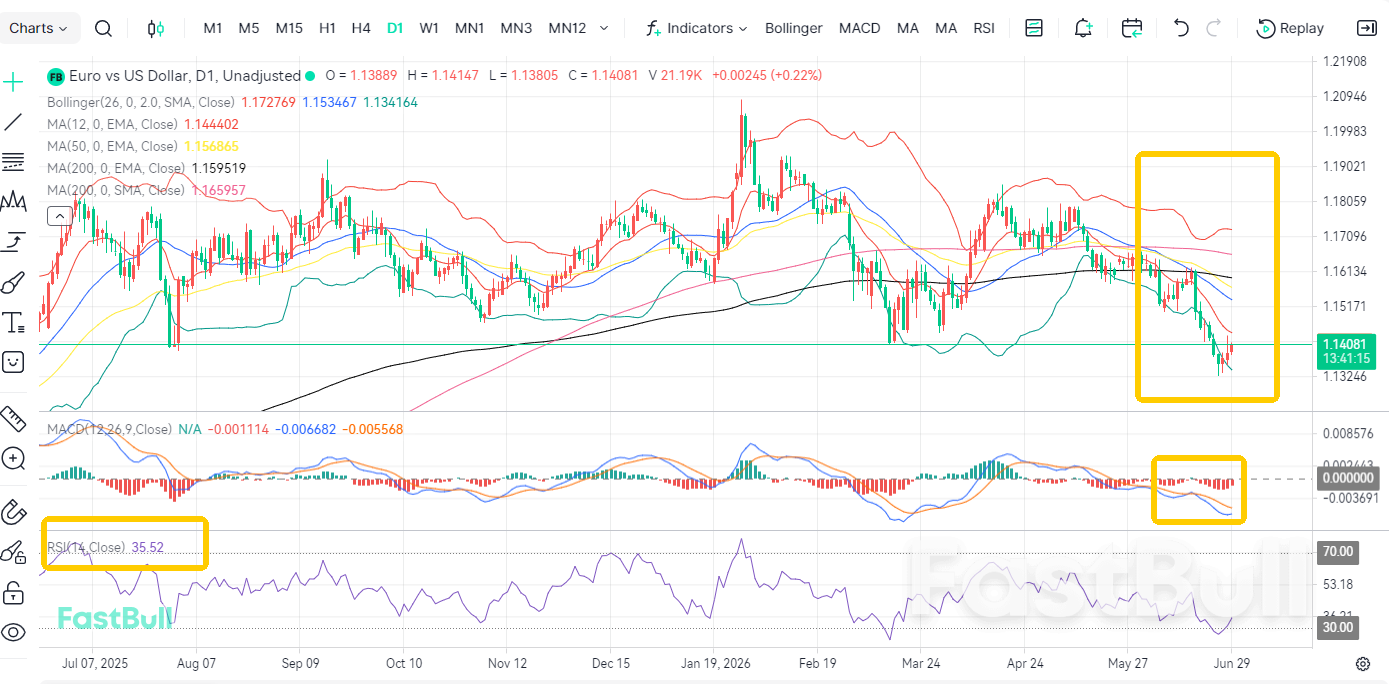This screenshot has width=1389, height=684.
Task: Open the emoji sticker tool
Action: pos(13,362)
